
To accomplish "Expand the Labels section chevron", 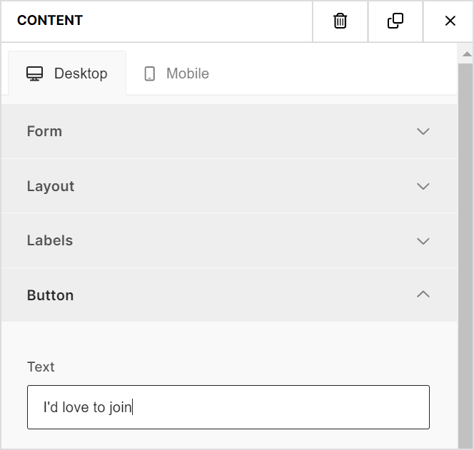I will coord(423,241).
